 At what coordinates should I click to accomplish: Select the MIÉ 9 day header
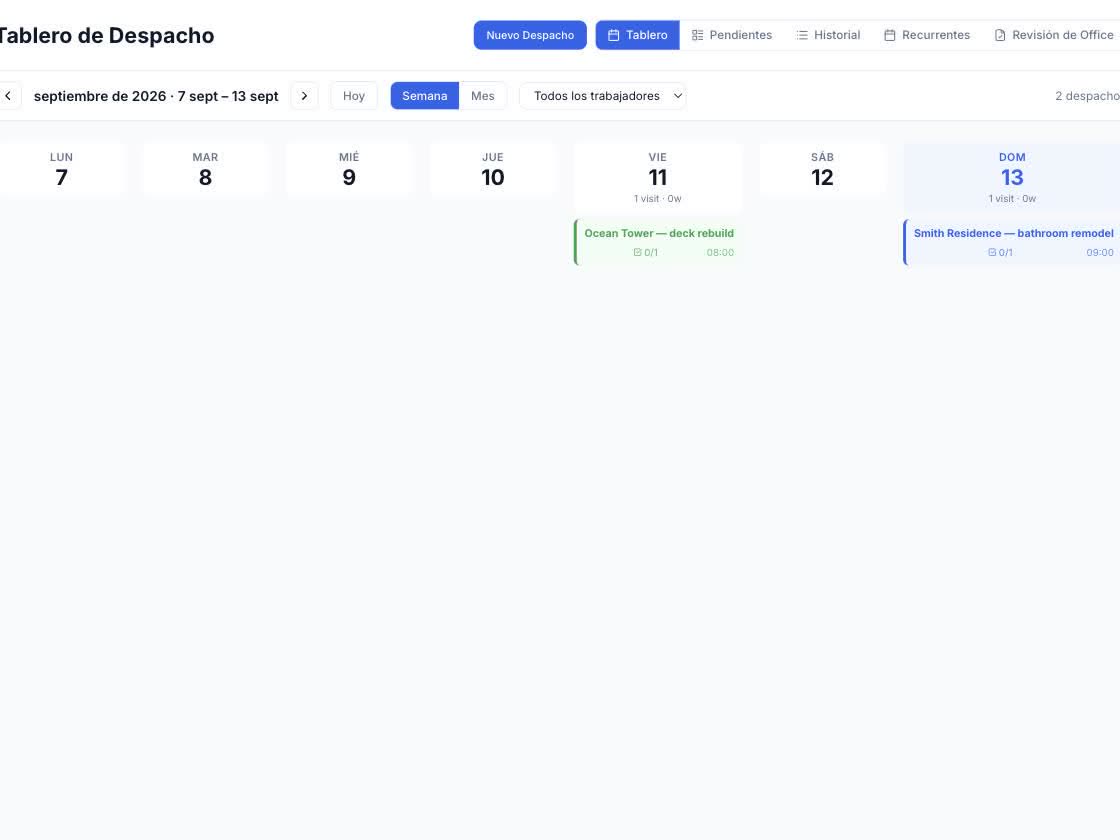349,169
